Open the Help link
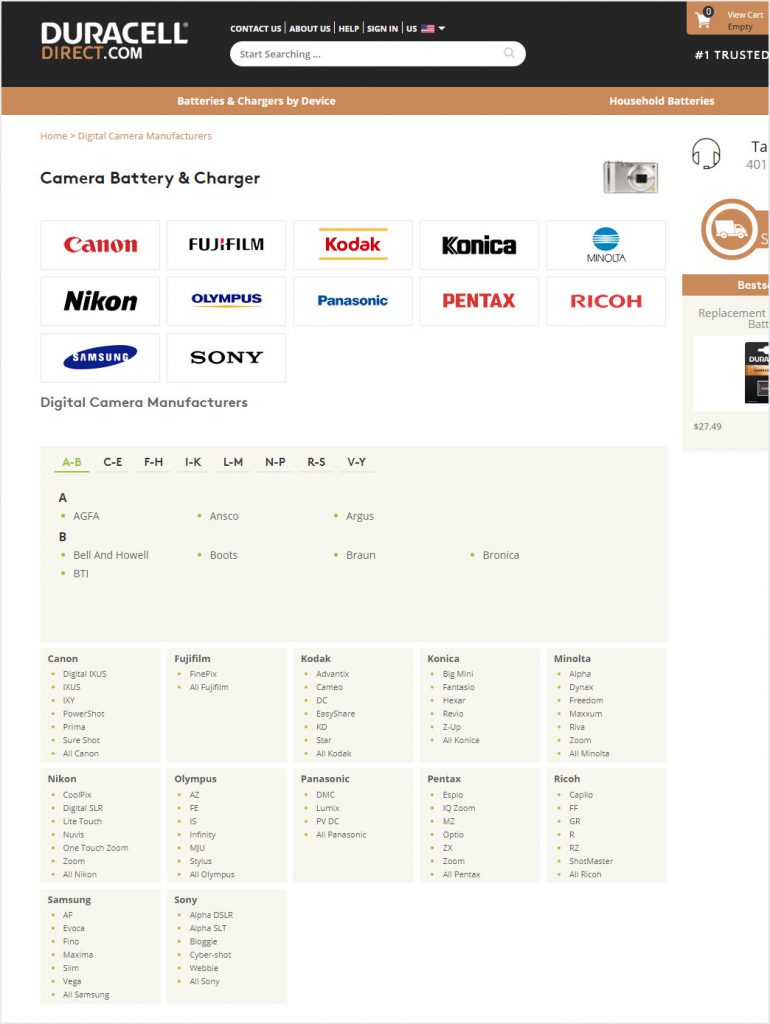The image size is (770, 1024). click(x=349, y=29)
